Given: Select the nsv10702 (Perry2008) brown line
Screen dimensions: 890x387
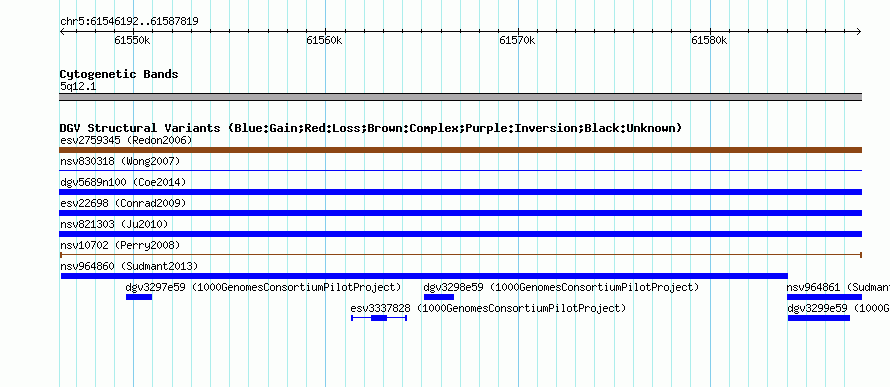Looking at the screenshot, I should (460, 255).
